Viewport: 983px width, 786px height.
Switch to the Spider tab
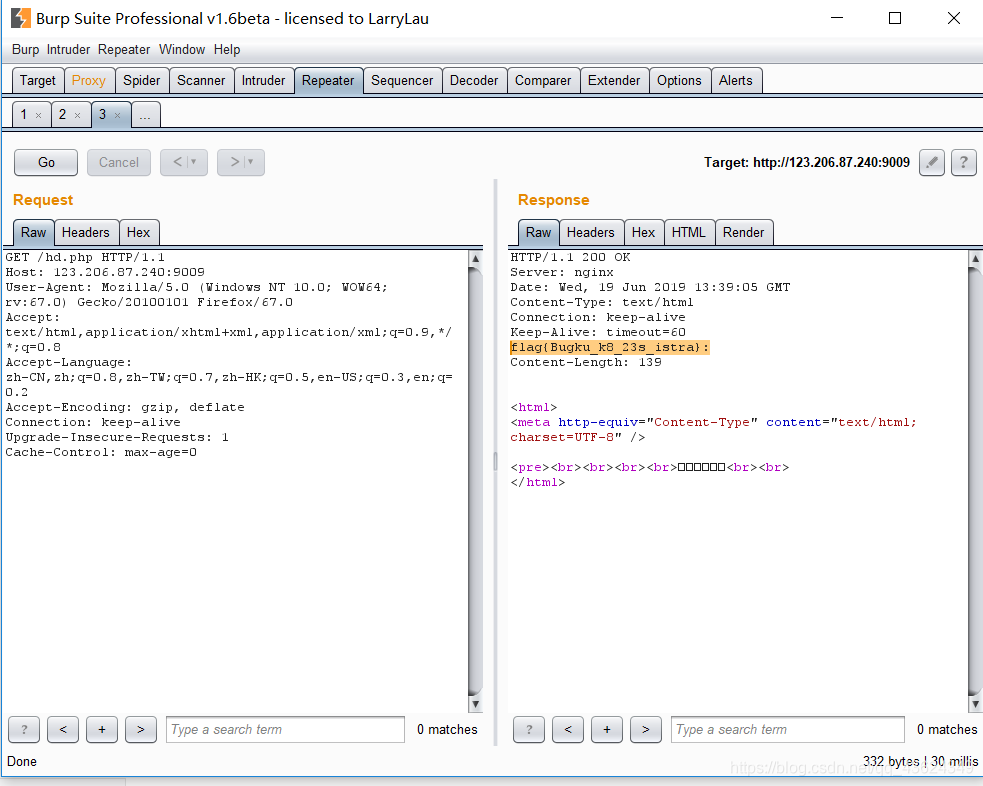click(142, 80)
